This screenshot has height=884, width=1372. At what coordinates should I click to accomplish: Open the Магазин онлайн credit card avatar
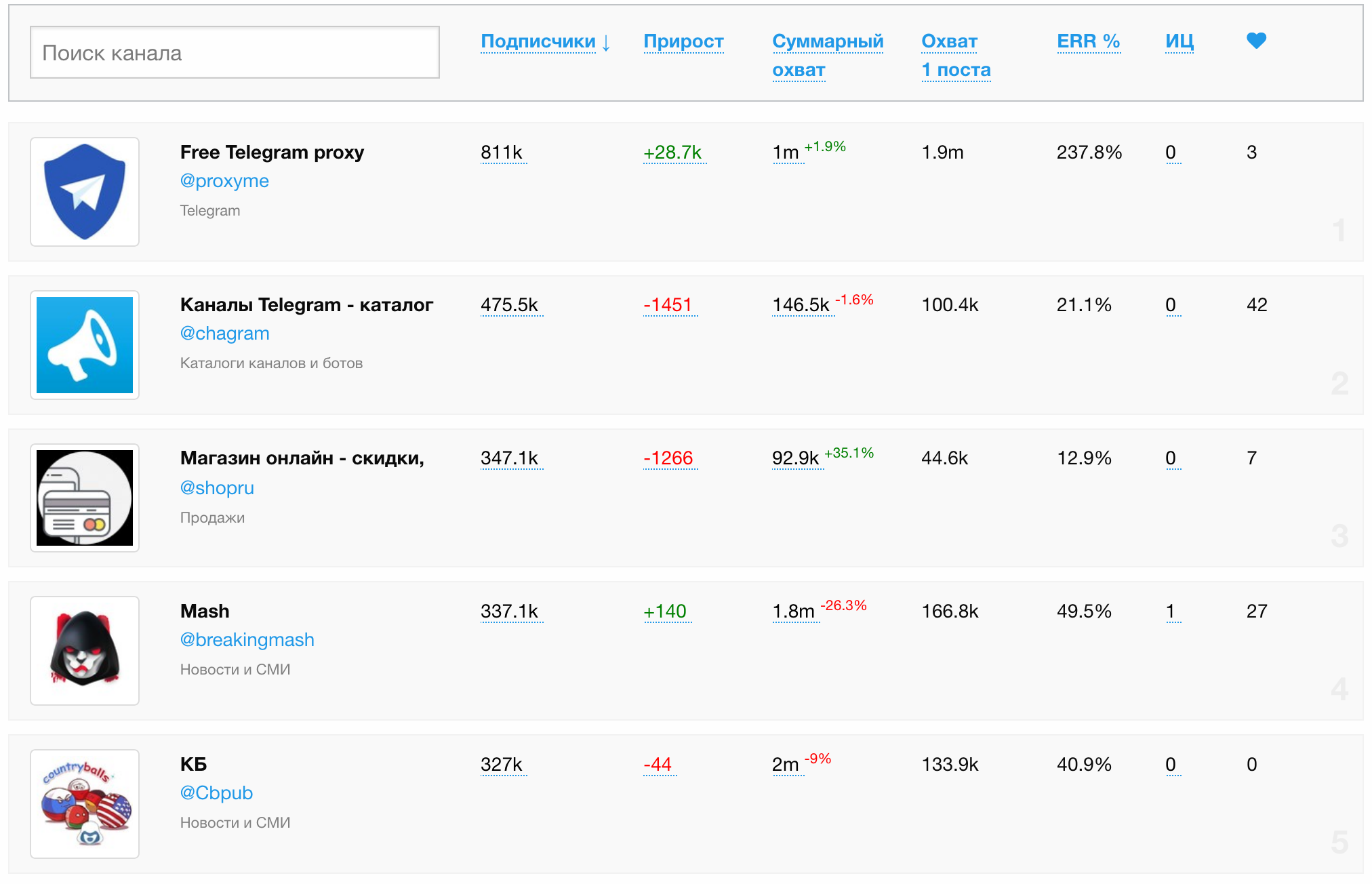(x=85, y=498)
